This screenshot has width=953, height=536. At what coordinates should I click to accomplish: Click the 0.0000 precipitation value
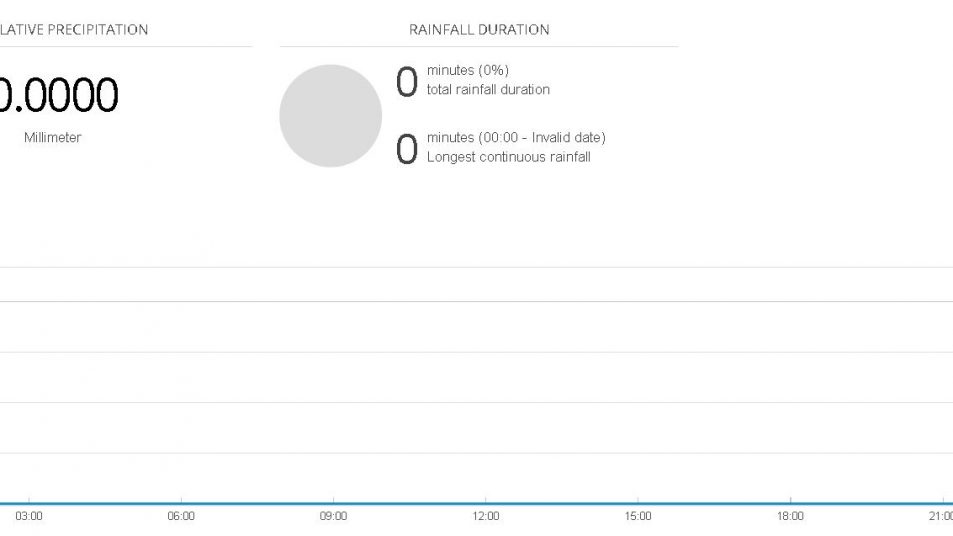click(x=59, y=96)
